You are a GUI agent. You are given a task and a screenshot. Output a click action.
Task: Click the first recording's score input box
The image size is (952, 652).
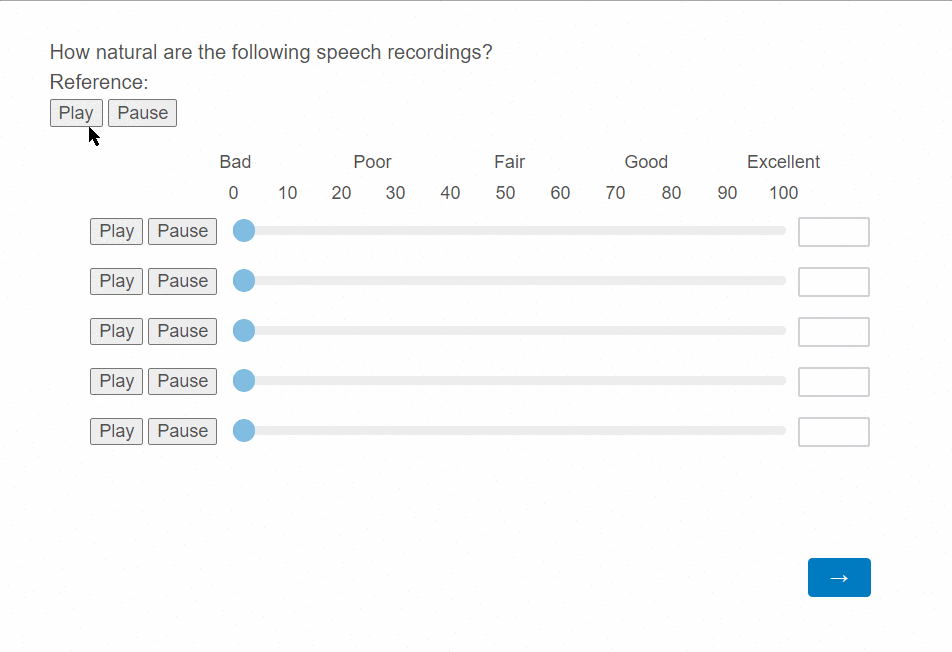tap(834, 232)
